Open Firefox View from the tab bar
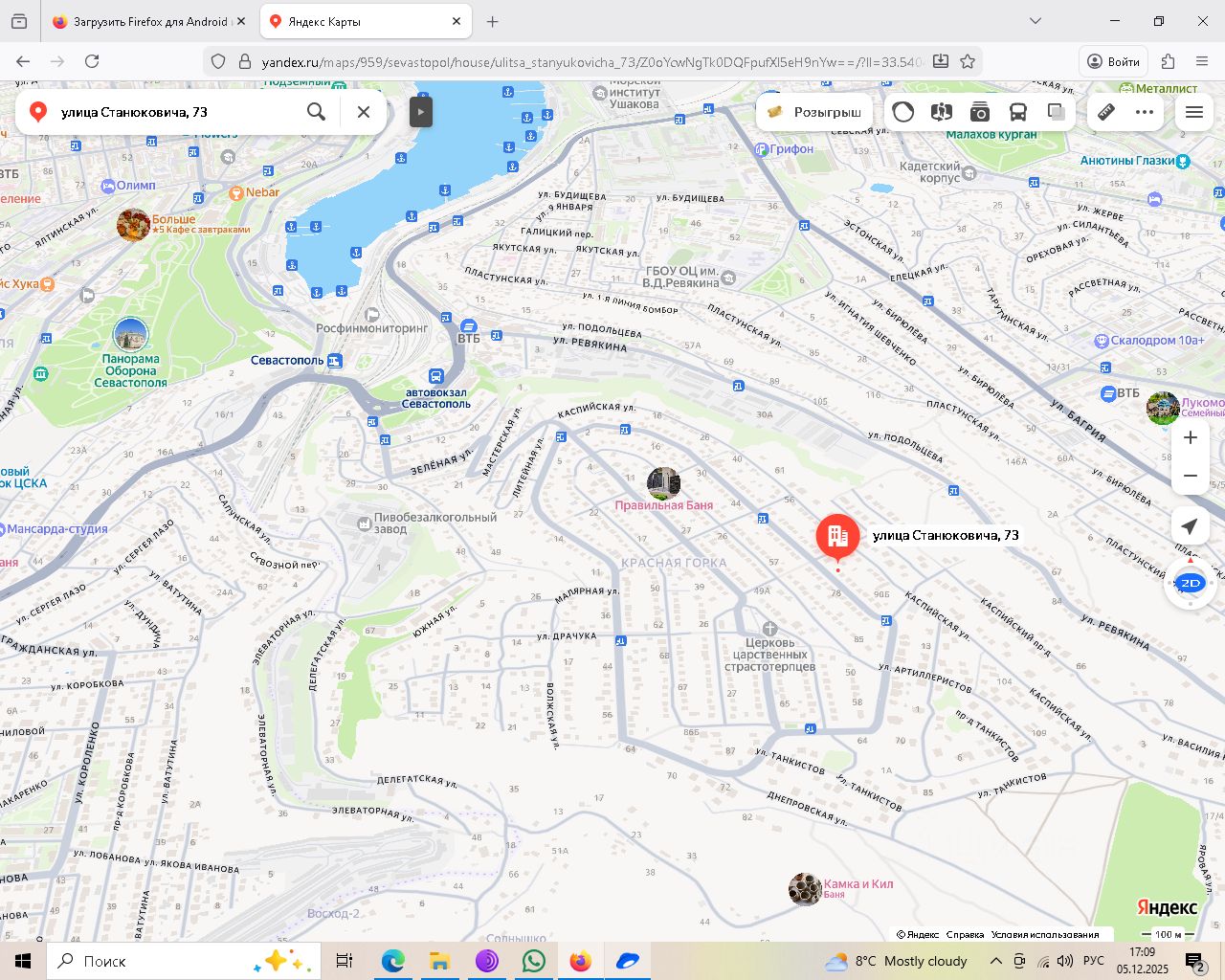 [19, 21]
